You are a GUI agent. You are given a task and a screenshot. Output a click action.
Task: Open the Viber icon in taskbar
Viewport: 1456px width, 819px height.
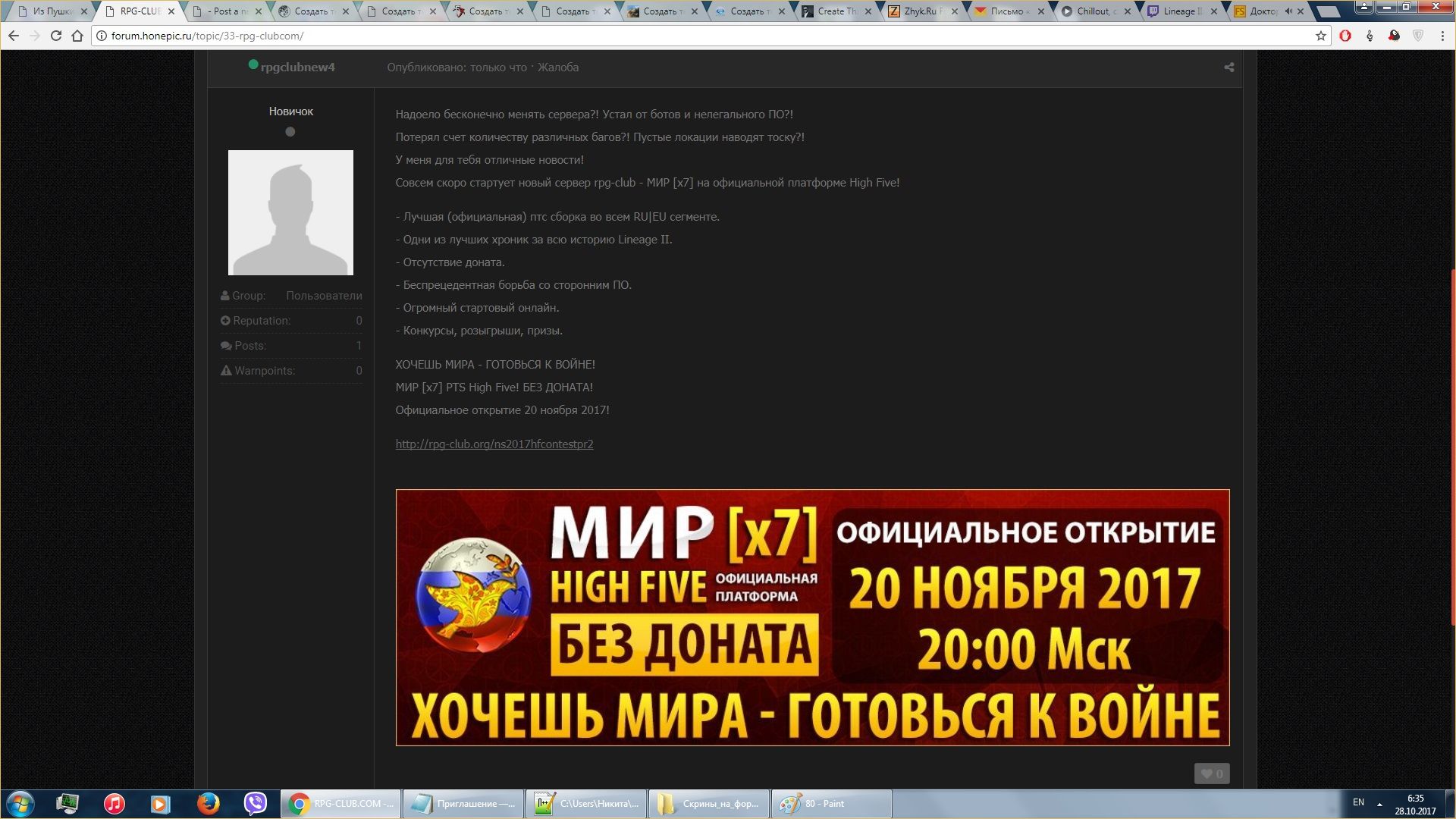coord(256,803)
